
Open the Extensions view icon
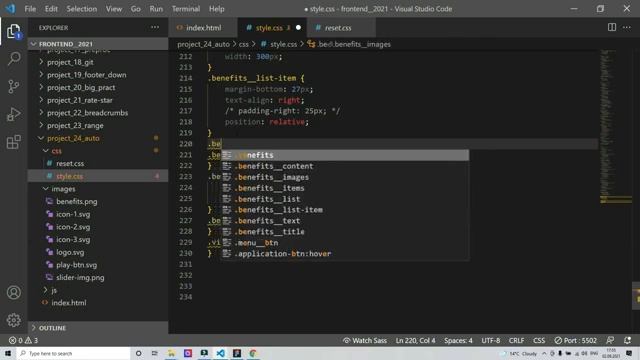(13, 142)
